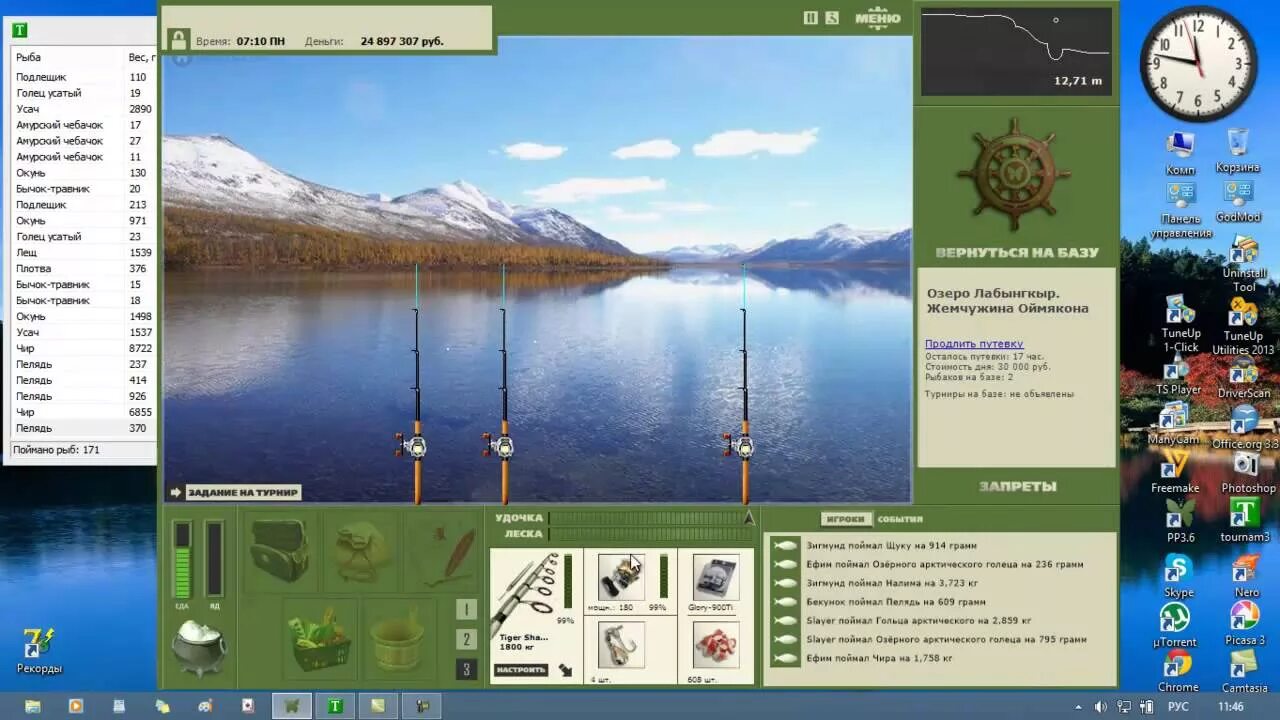Click the bait item thumbnail 608 шт.

click(715, 645)
